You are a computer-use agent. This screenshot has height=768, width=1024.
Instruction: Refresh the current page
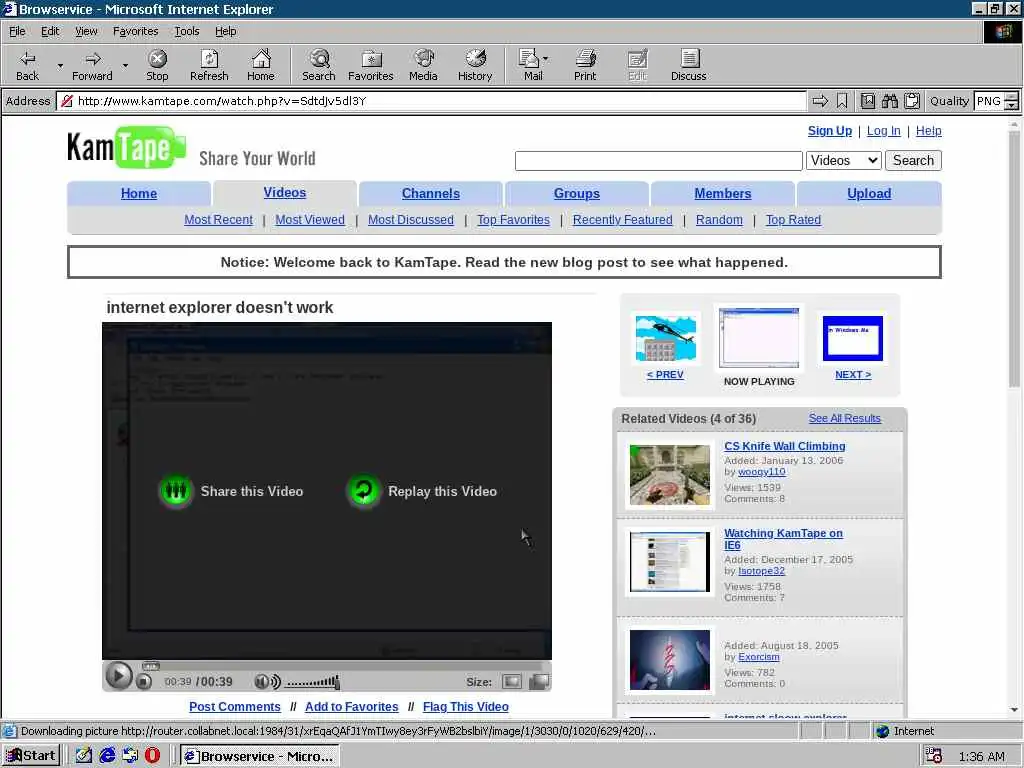(209, 65)
